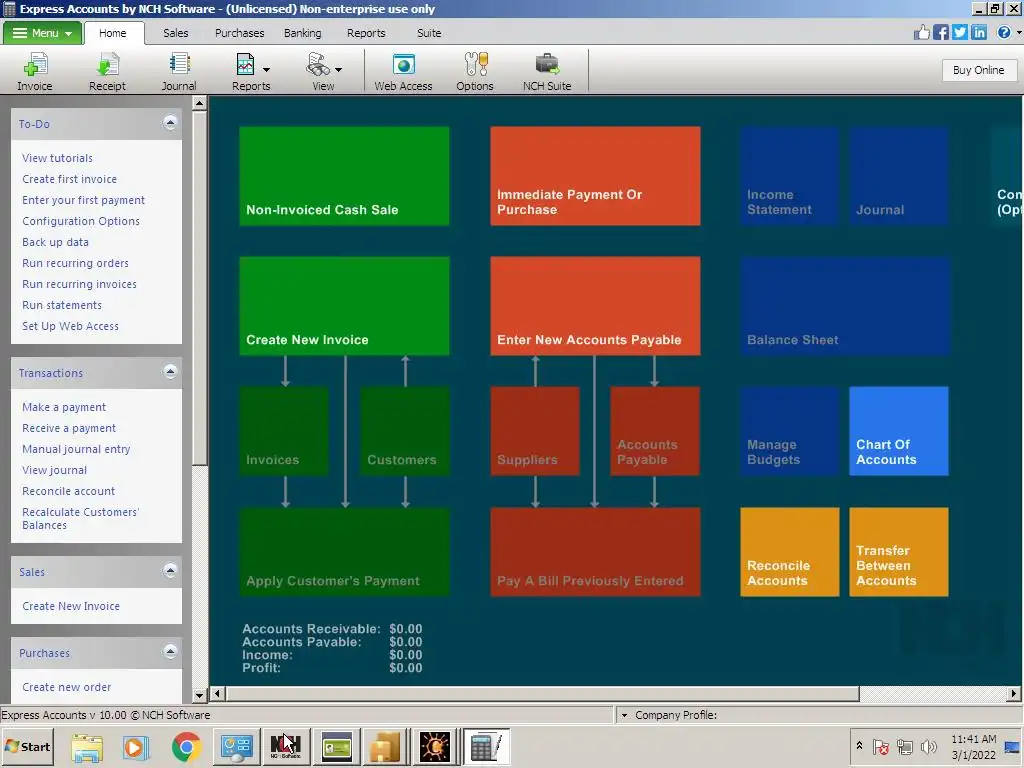Switch to the Purchases tab
Screen dimensions: 1024x768
point(240,33)
